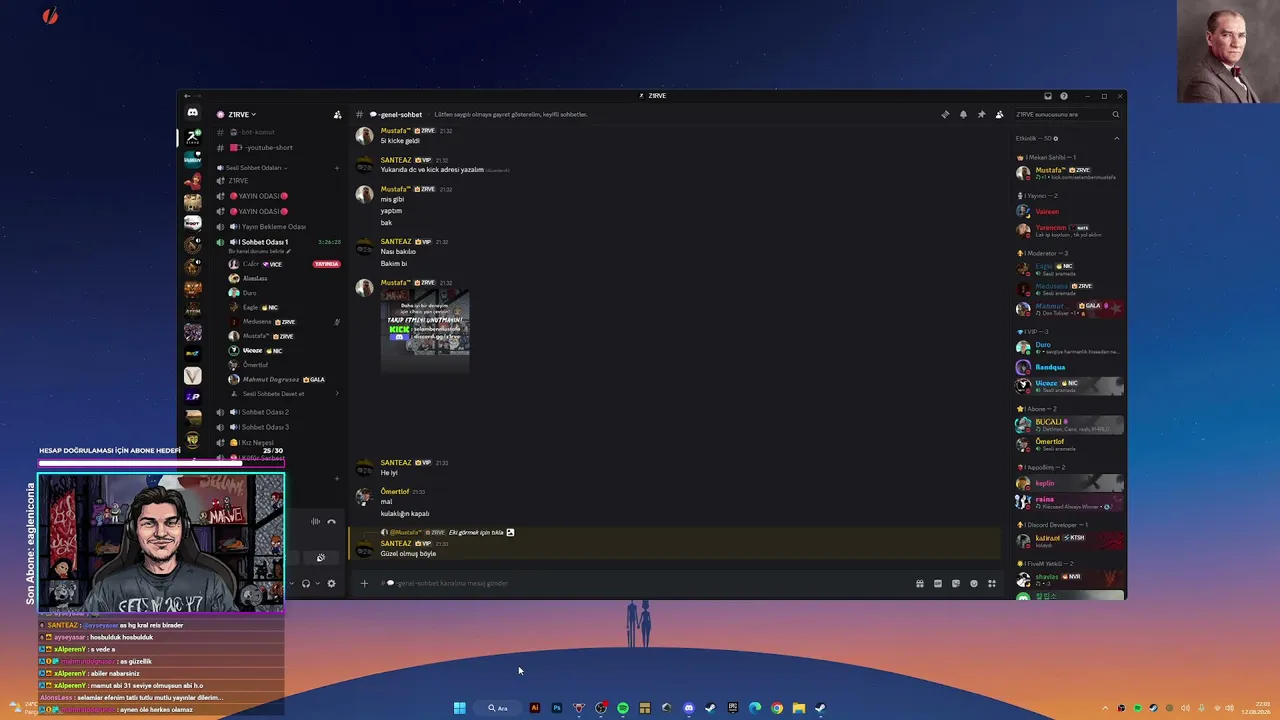The height and width of the screenshot is (720, 1280).
Task: Open Google Chrome from taskbar
Action: click(x=777, y=708)
